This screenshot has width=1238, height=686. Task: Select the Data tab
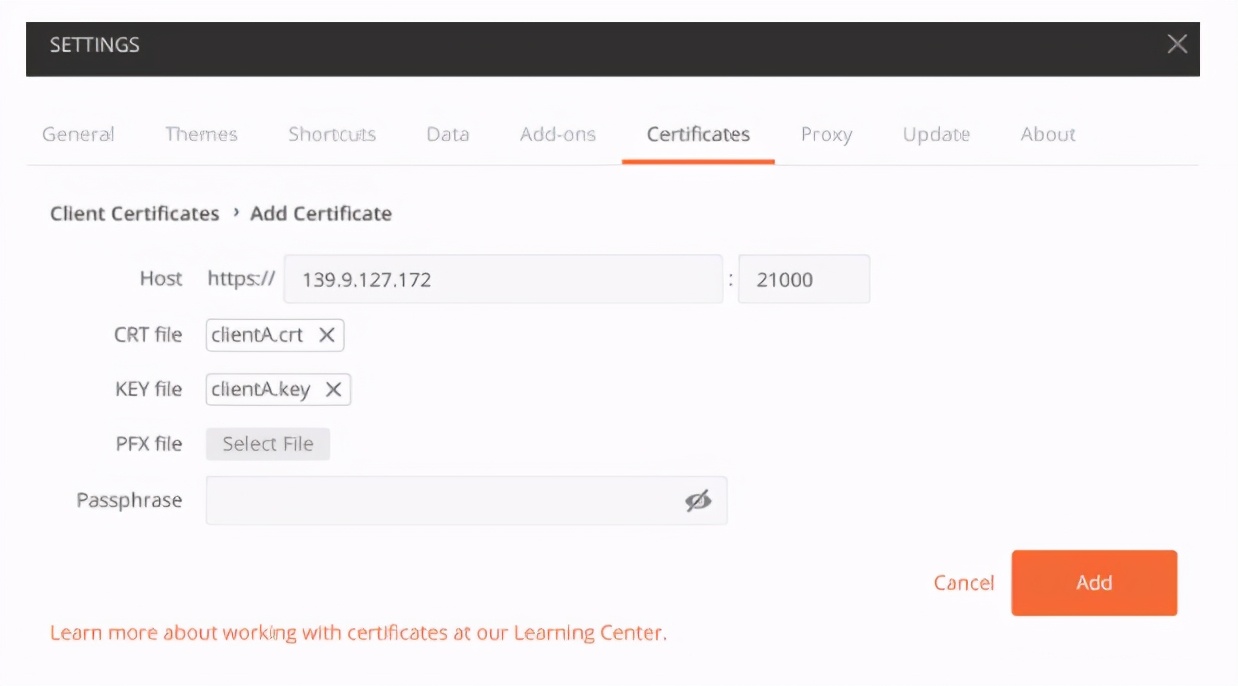point(447,134)
